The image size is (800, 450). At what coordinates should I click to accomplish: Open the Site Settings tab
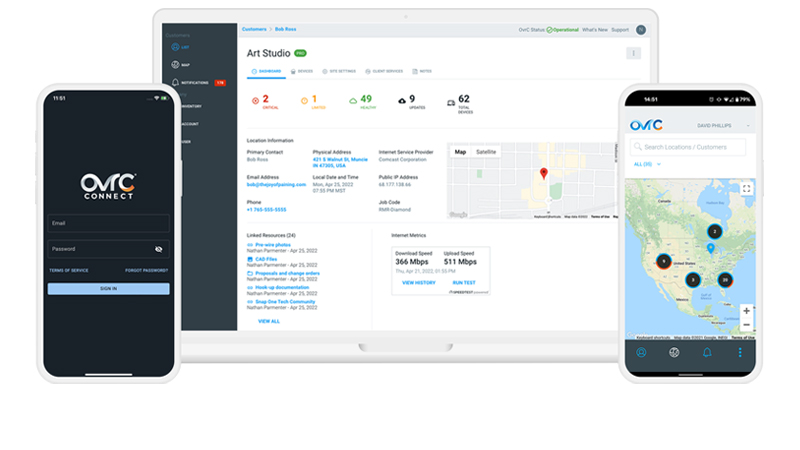coord(339,71)
